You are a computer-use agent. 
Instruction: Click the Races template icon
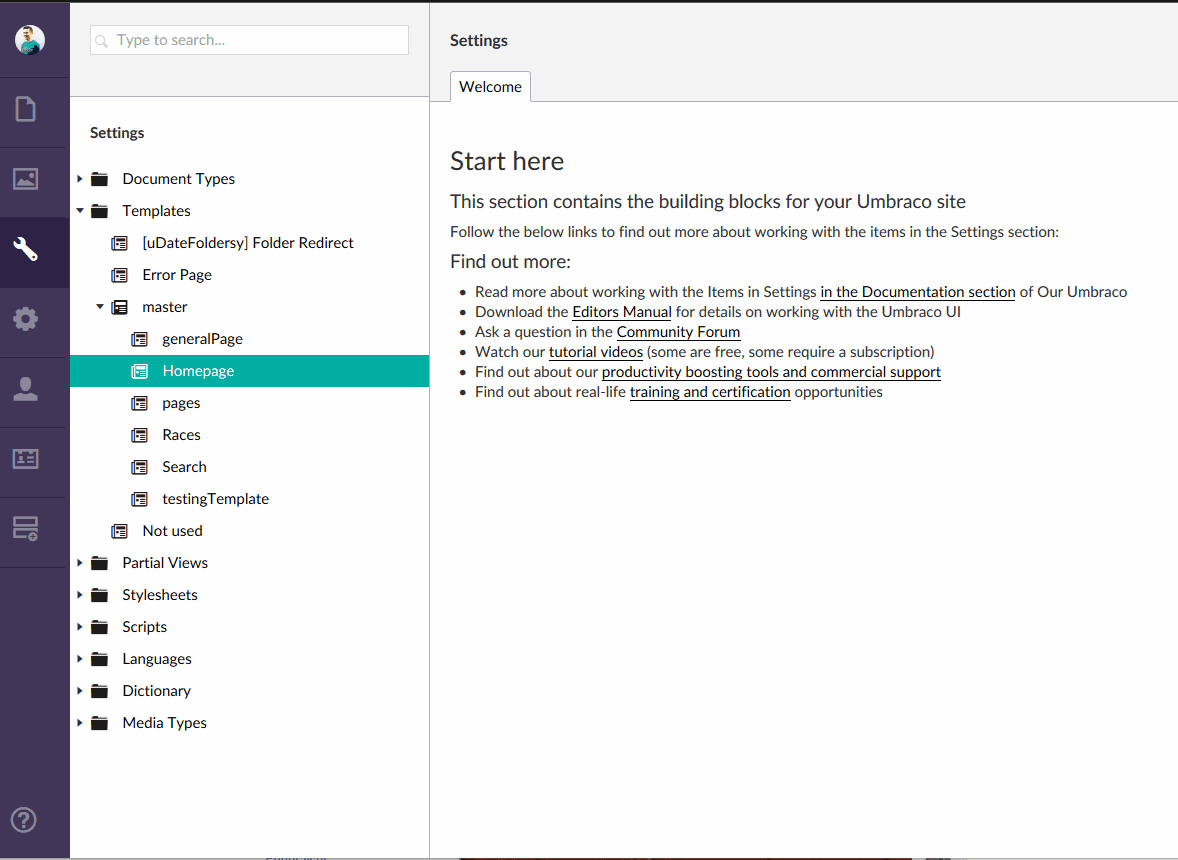coord(140,435)
